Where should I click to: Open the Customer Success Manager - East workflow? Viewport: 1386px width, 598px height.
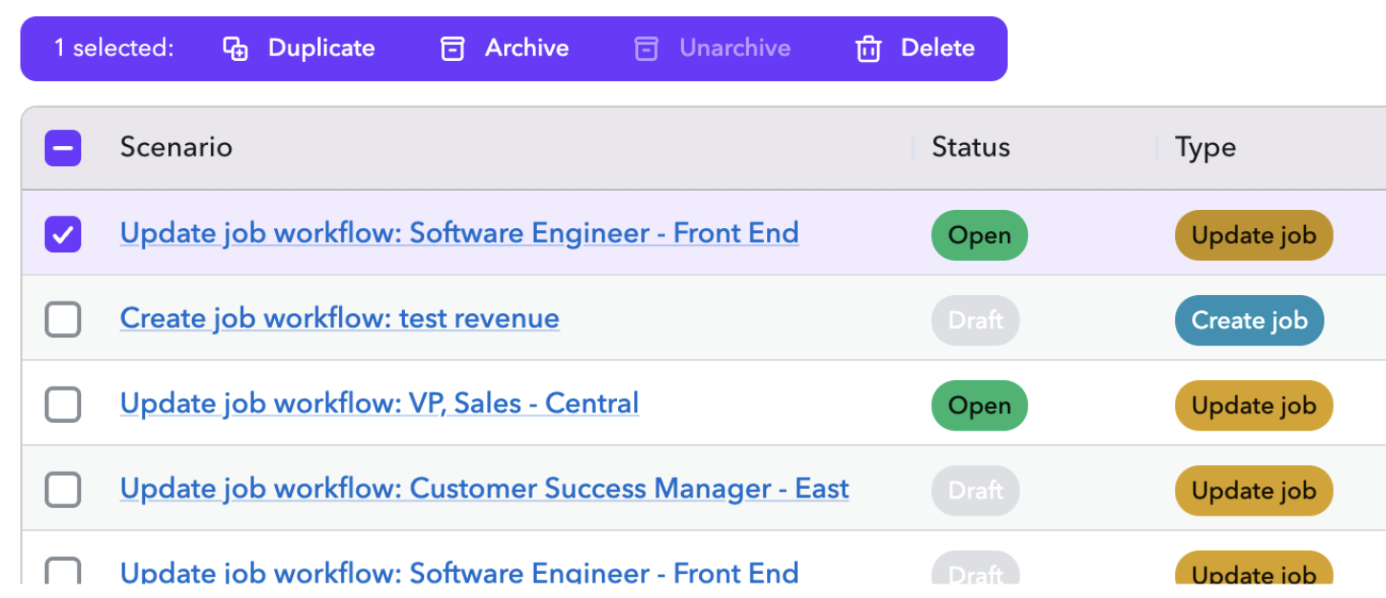(484, 489)
